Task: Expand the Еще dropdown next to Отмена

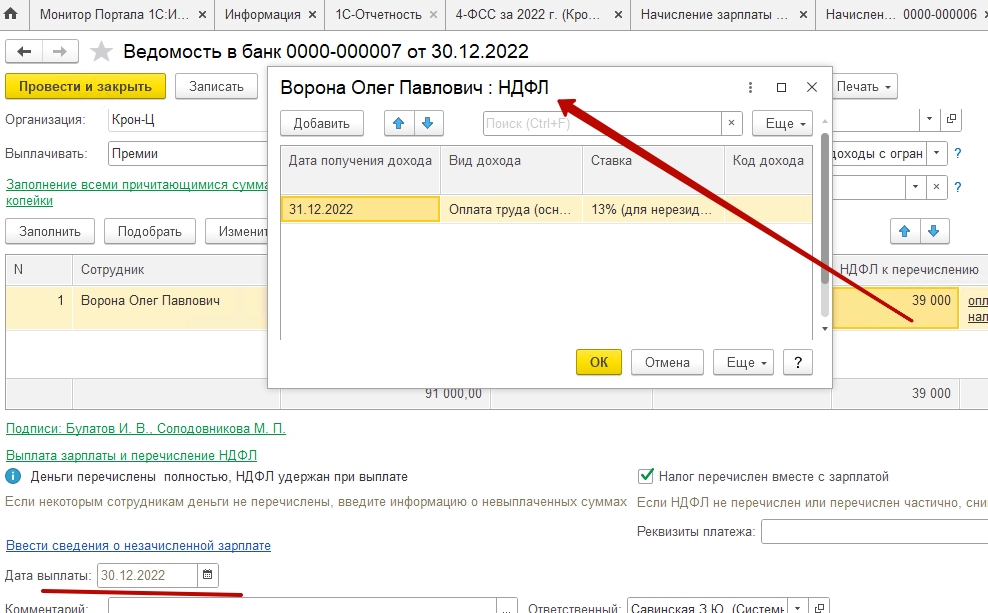Action: [x=748, y=362]
